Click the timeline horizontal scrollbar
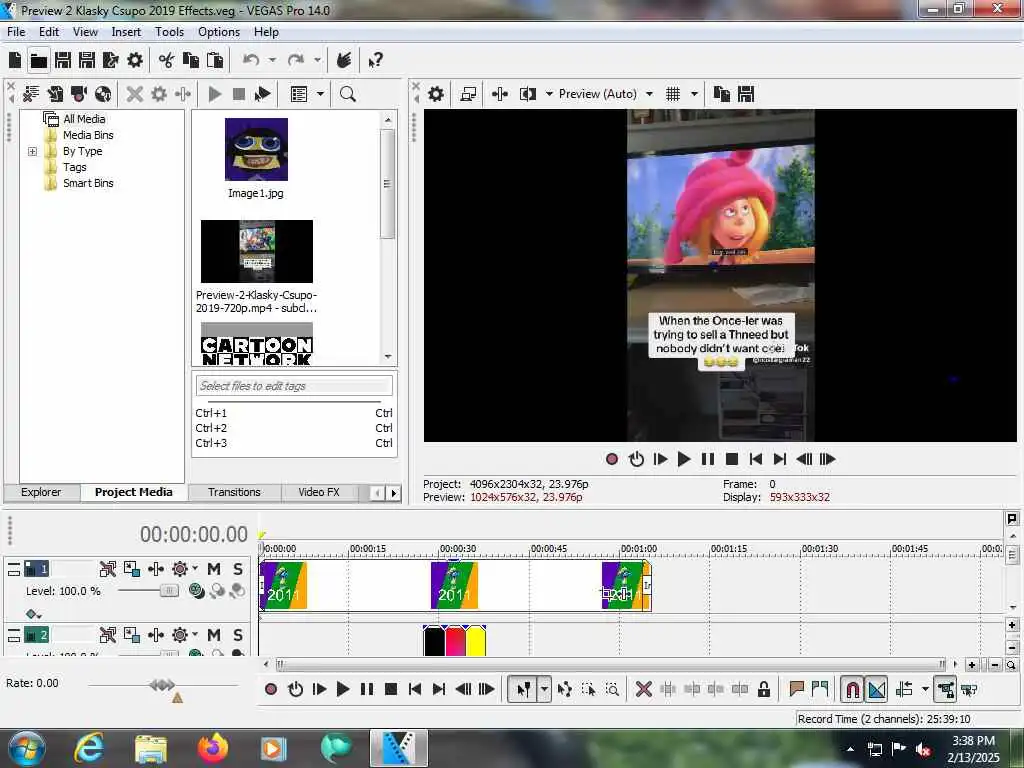 (x=610, y=665)
